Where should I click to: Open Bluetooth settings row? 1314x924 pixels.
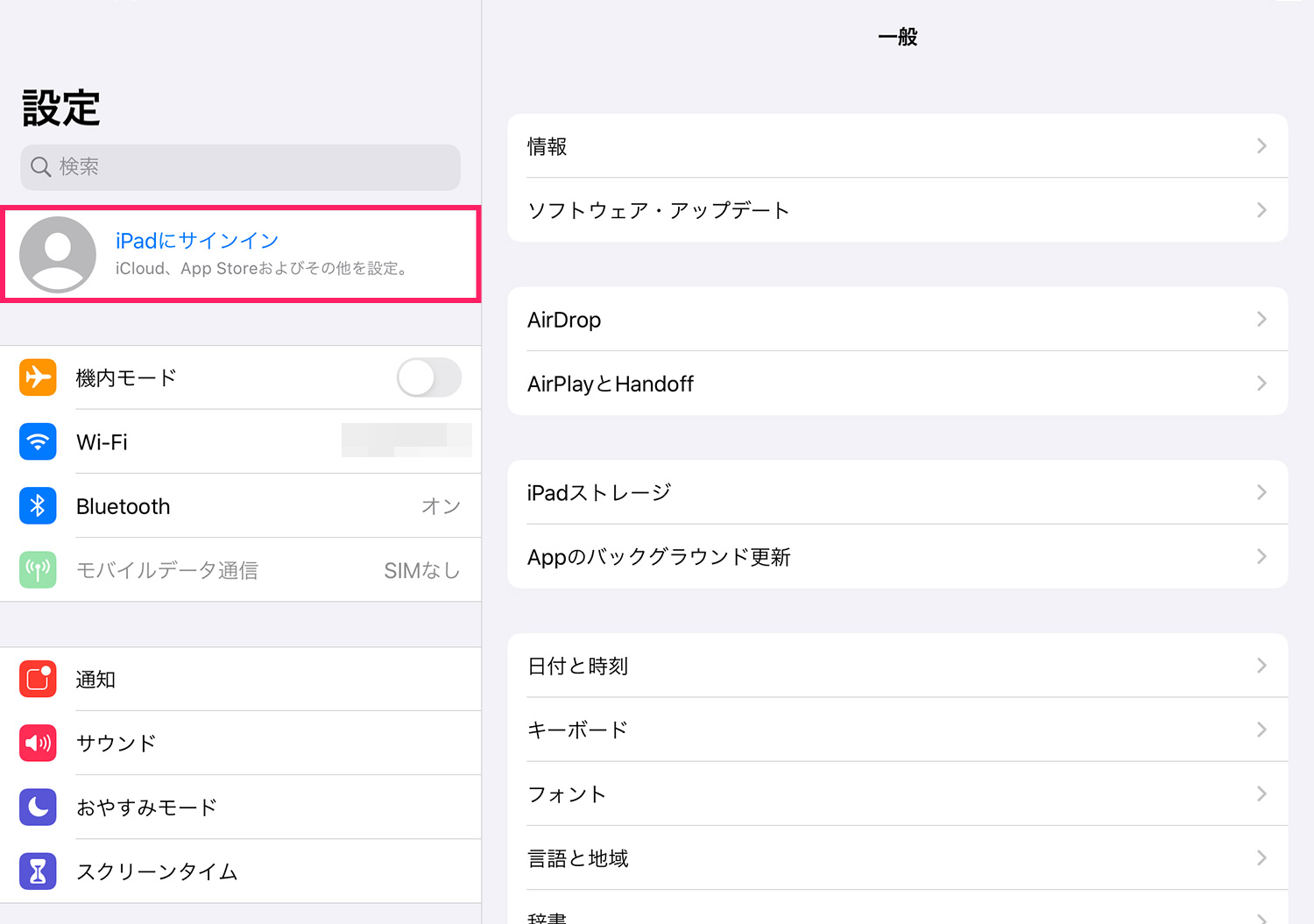(241, 505)
